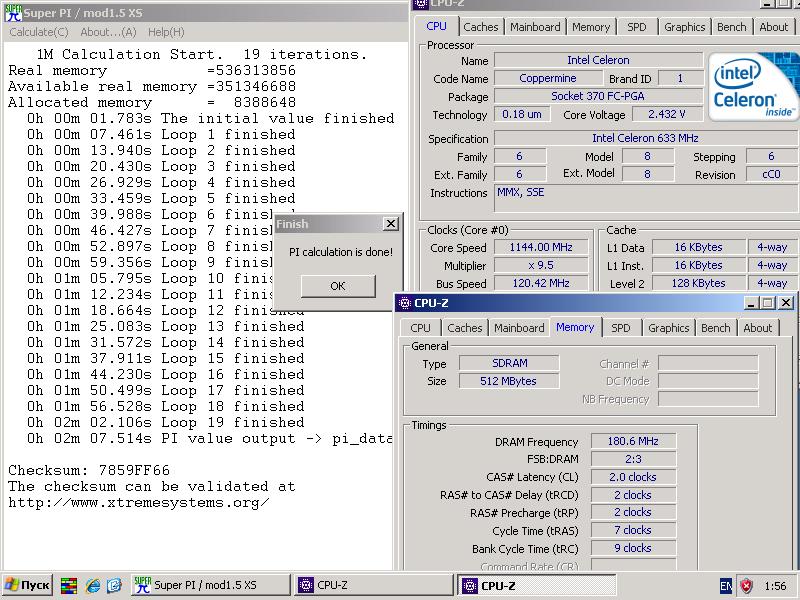Viewport: 800px width, 600px height.
Task: Open SPD tab in front CPU-Z window
Action: [x=620, y=328]
